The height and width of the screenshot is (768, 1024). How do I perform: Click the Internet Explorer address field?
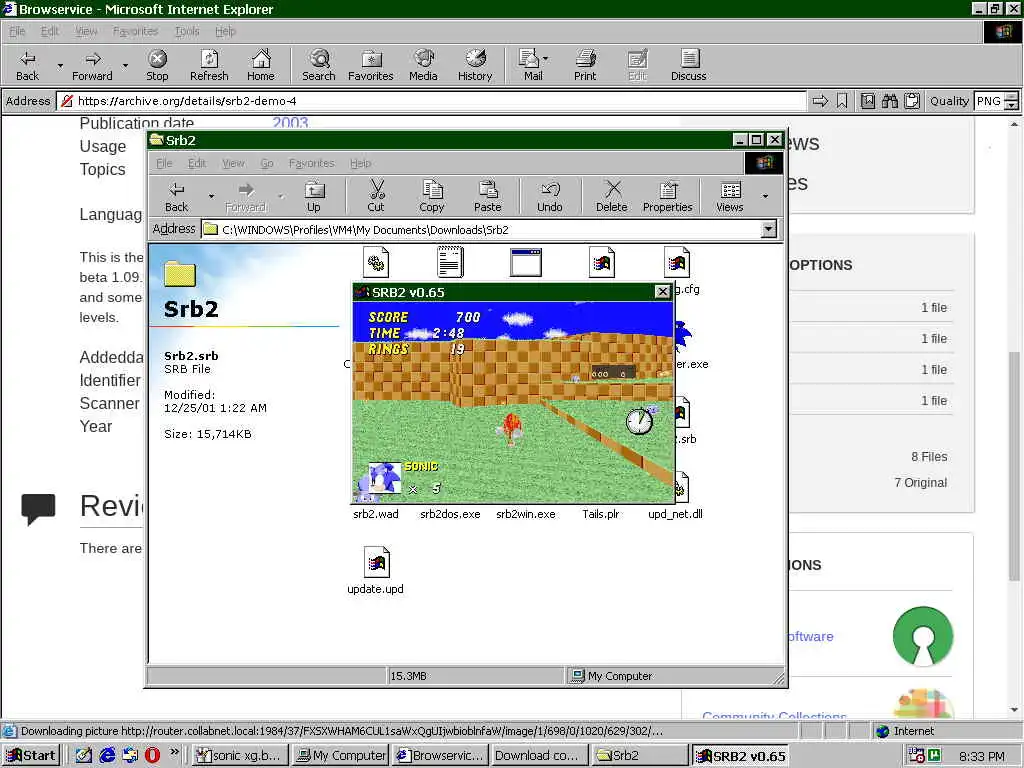pyautogui.click(x=431, y=101)
